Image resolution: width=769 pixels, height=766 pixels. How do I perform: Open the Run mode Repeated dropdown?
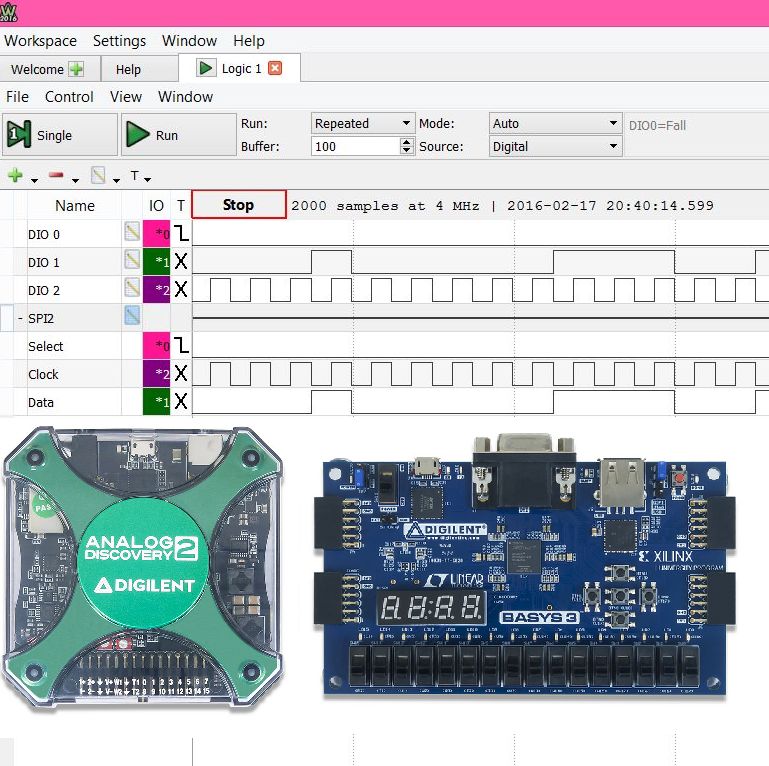[x=362, y=123]
